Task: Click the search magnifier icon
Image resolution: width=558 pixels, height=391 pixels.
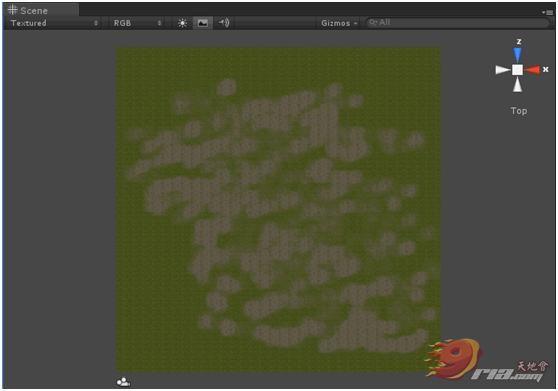Action: point(373,22)
